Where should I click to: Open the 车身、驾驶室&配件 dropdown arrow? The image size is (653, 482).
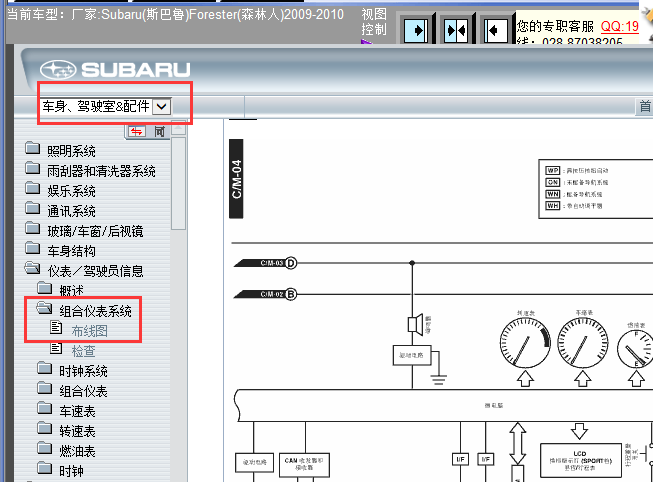click(x=162, y=107)
